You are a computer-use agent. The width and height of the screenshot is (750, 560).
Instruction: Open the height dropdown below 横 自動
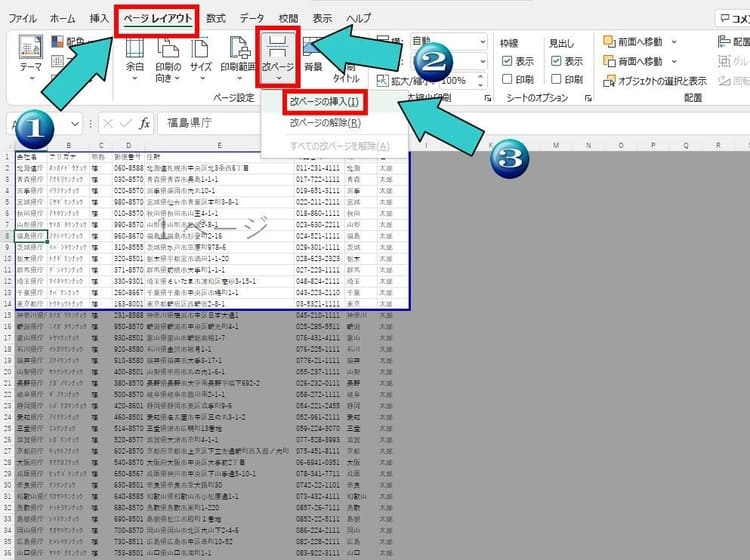pyautogui.click(x=482, y=61)
